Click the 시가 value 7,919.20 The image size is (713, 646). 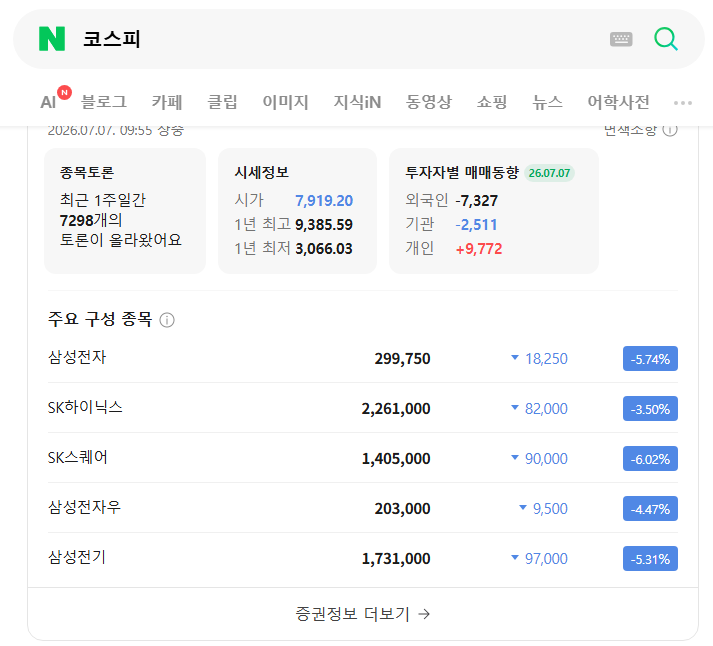click(x=324, y=200)
